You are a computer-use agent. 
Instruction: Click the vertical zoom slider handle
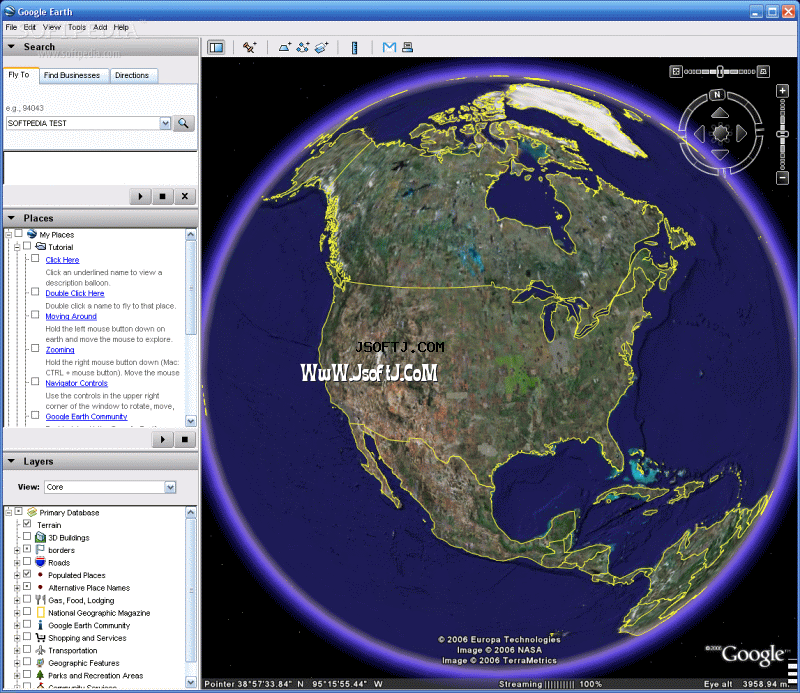[x=782, y=134]
